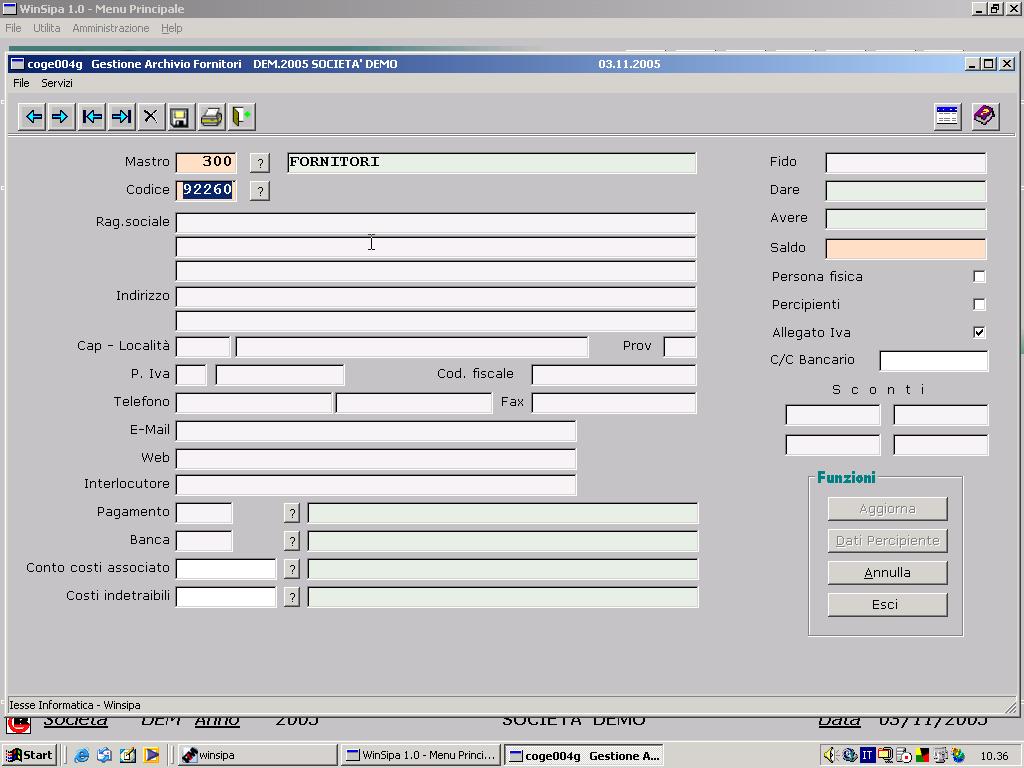The image size is (1024, 768).
Task: Enable the Persona fisica checkbox
Action: (x=979, y=276)
